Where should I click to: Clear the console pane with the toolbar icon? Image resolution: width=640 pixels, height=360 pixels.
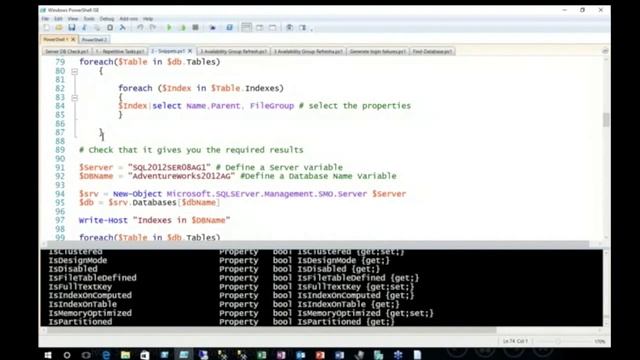[122, 28]
